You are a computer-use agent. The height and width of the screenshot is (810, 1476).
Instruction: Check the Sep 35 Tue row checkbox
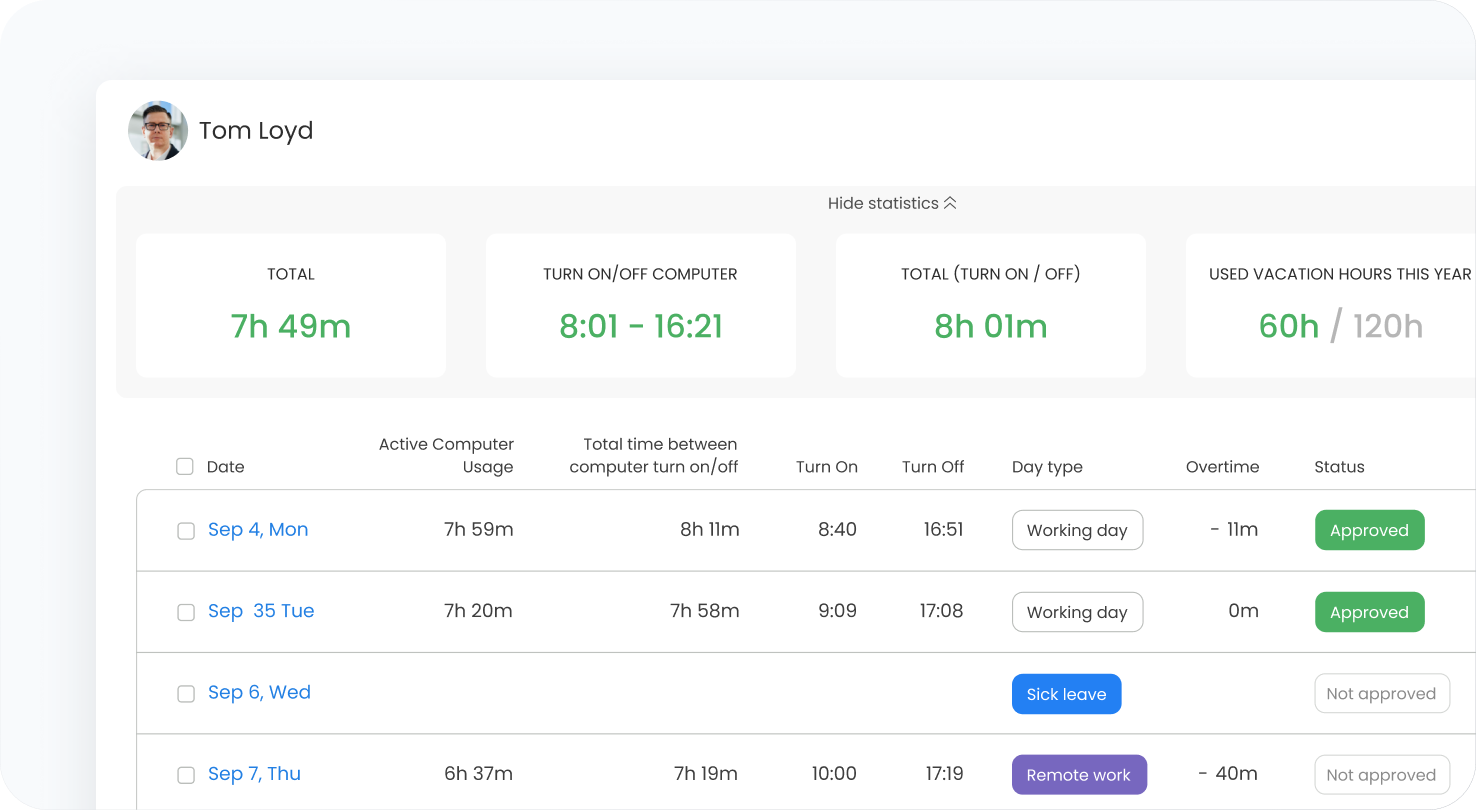(x=186, y=612)
